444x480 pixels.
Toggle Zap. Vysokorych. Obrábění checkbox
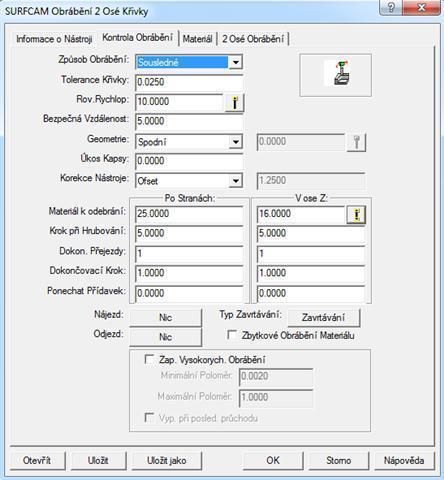149,359
